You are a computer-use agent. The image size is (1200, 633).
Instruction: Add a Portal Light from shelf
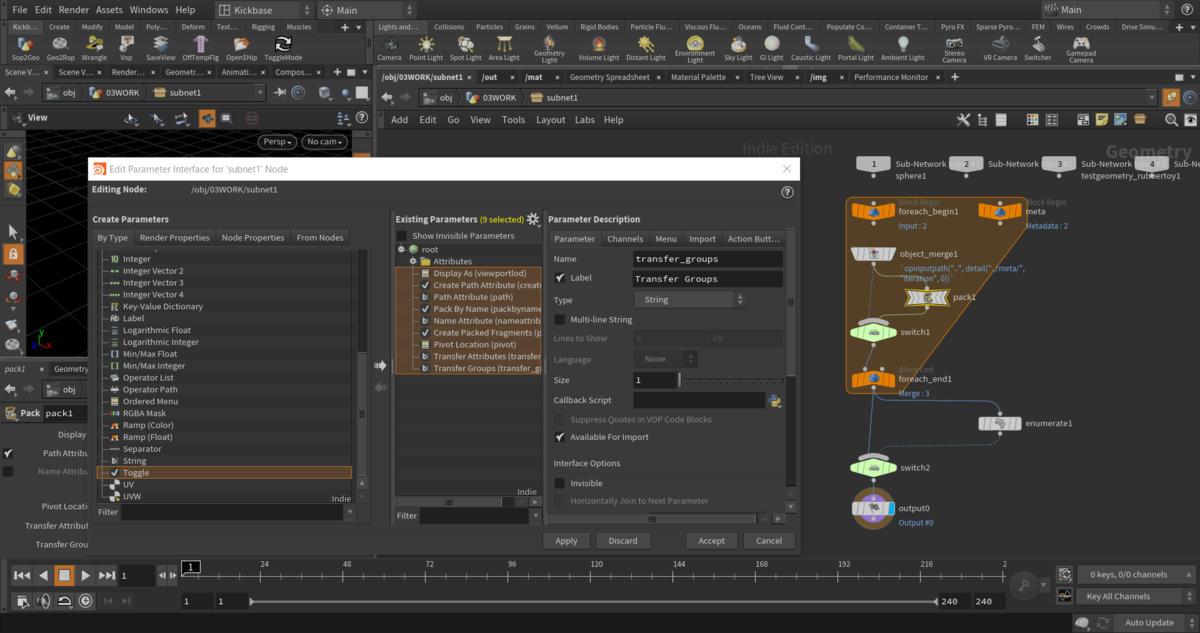(x=855, y=47)
